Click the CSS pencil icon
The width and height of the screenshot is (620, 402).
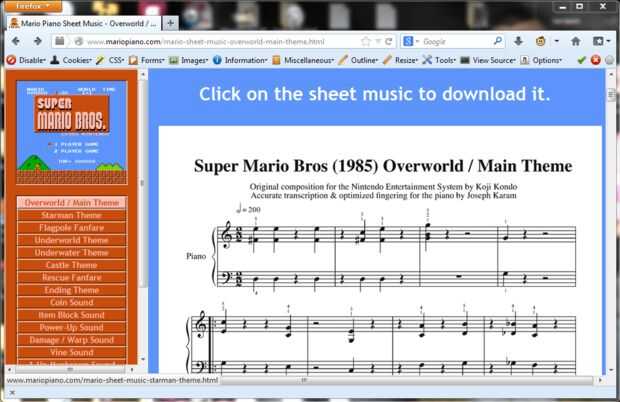click(100, 60)
